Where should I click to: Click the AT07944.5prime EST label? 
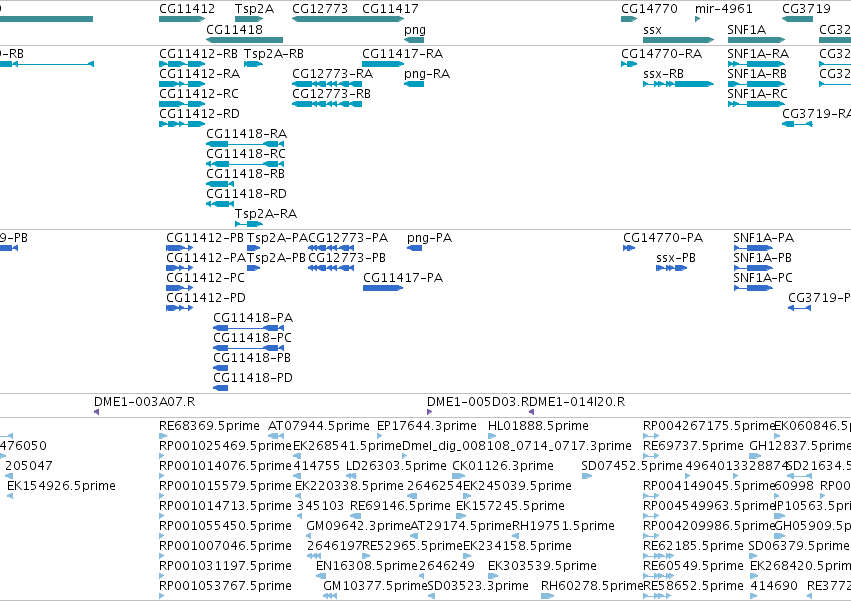(319, 426)
